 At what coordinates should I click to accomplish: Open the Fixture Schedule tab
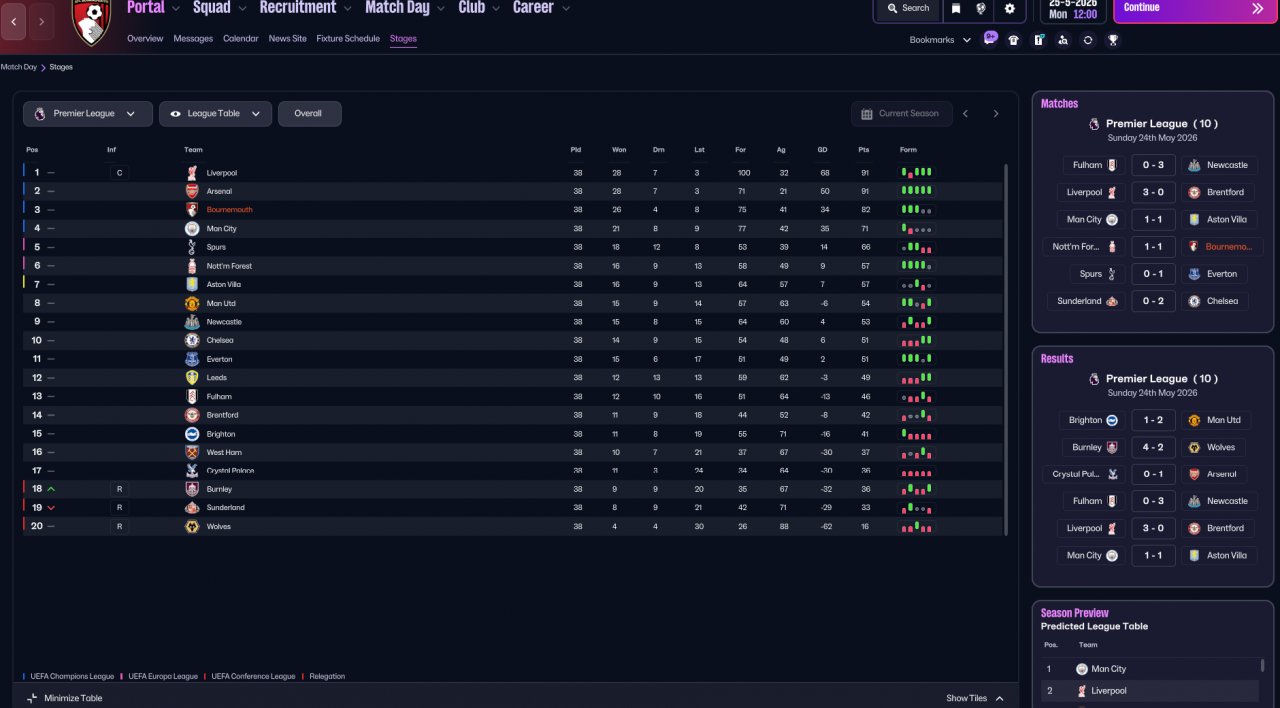point(348,38)
